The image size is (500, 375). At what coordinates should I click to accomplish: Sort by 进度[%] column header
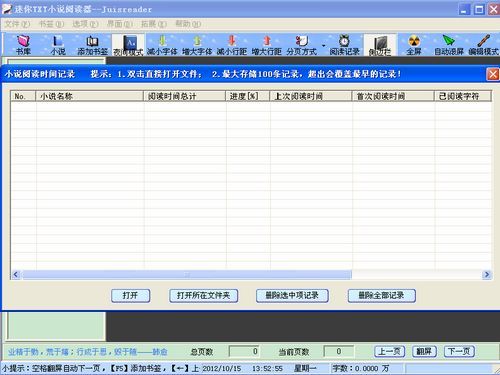(247, 96)
